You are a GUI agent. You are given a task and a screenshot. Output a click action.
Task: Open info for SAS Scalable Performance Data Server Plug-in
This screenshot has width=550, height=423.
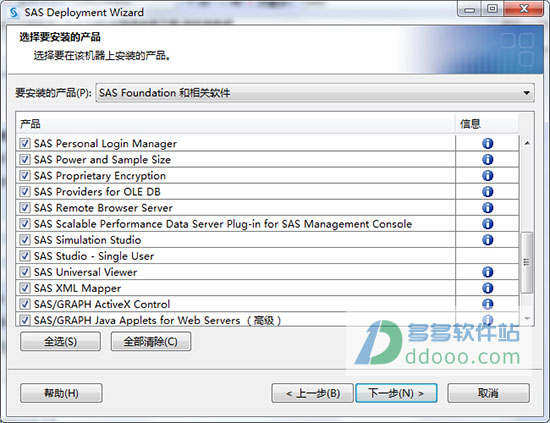click(488, 224)
